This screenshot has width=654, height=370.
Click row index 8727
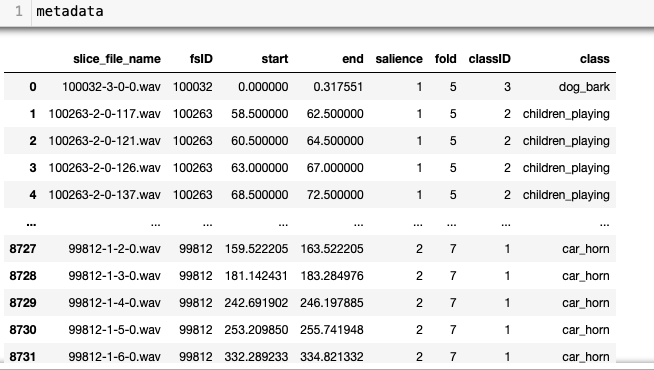pos(23,249)
